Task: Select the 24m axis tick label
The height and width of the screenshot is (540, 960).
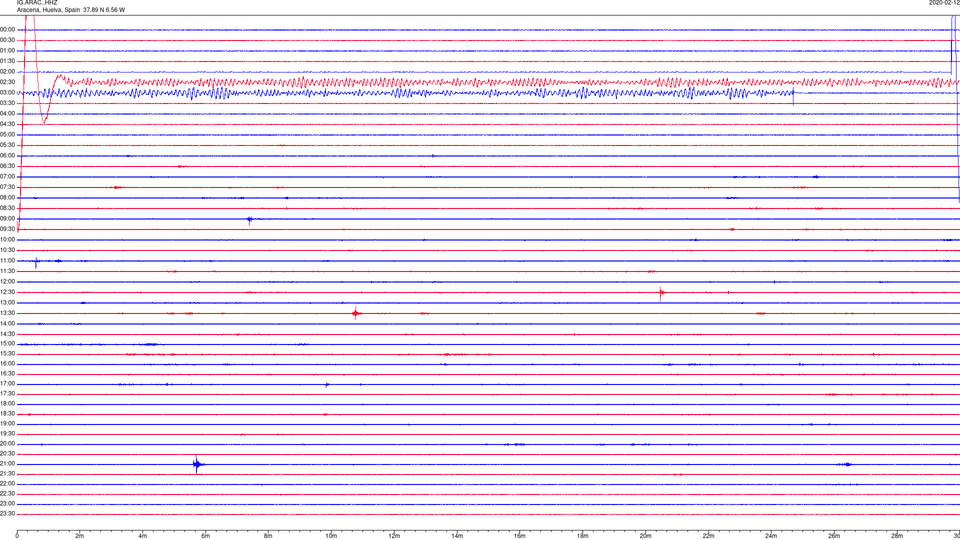Action: [771, 536]
